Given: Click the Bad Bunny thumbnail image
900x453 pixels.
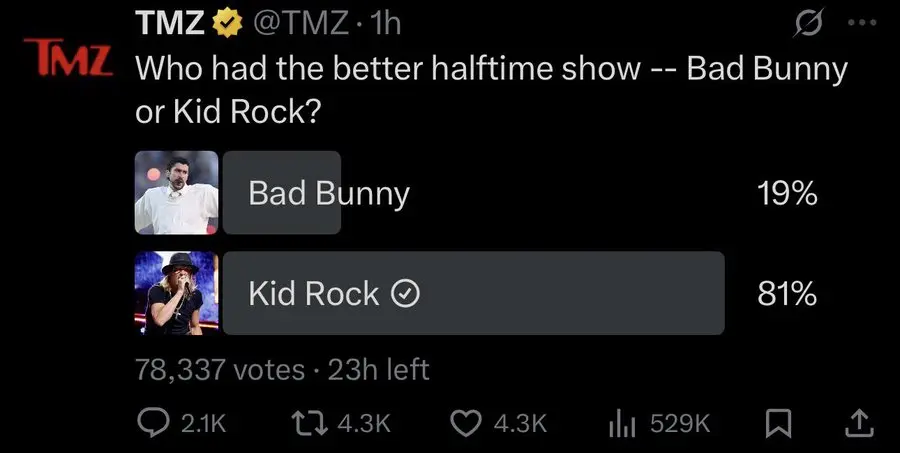Looking at the screenshot, I should coord(176,192).
